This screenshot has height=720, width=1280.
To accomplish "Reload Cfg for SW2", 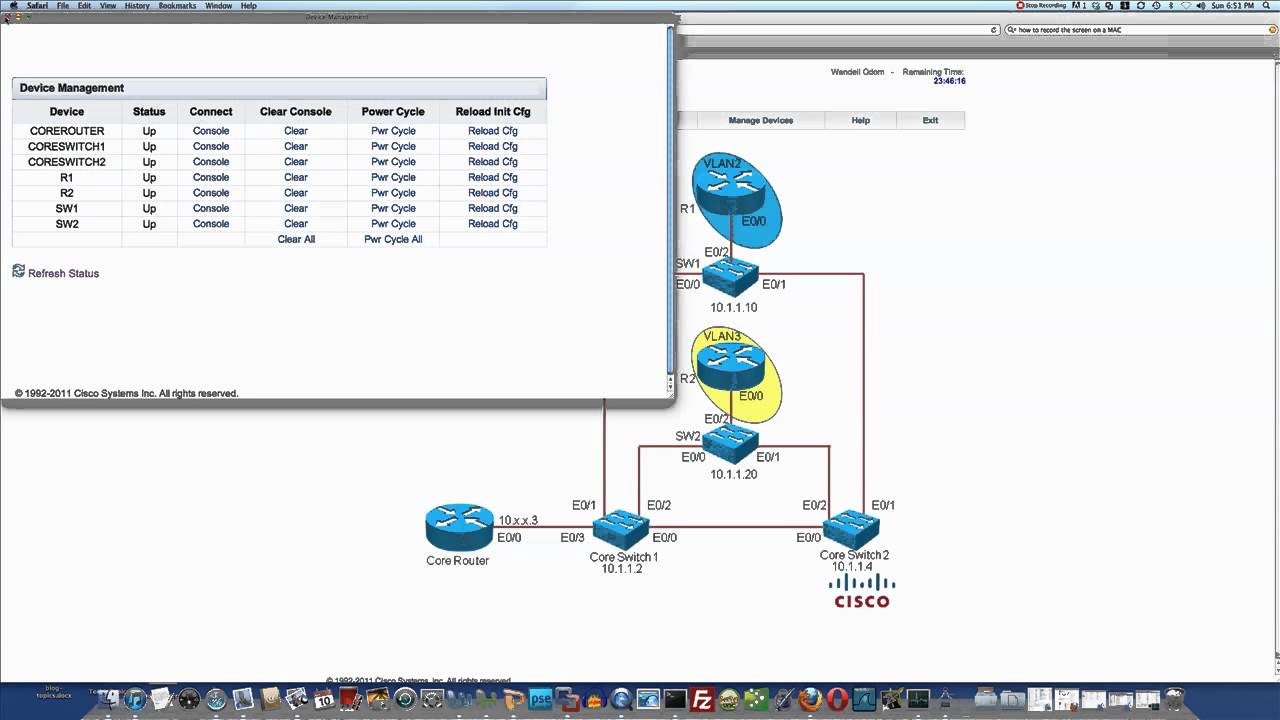I will [x=493, y=224].
